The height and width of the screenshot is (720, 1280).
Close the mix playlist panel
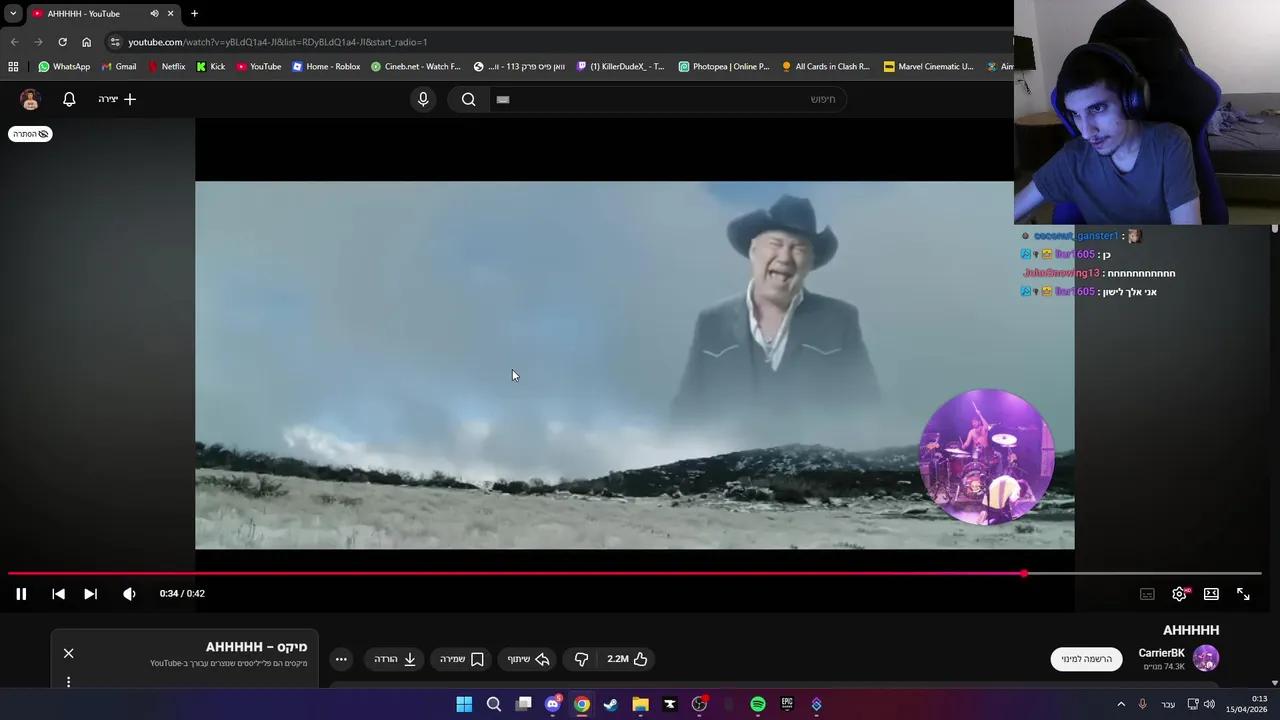(x=68, y=653)
